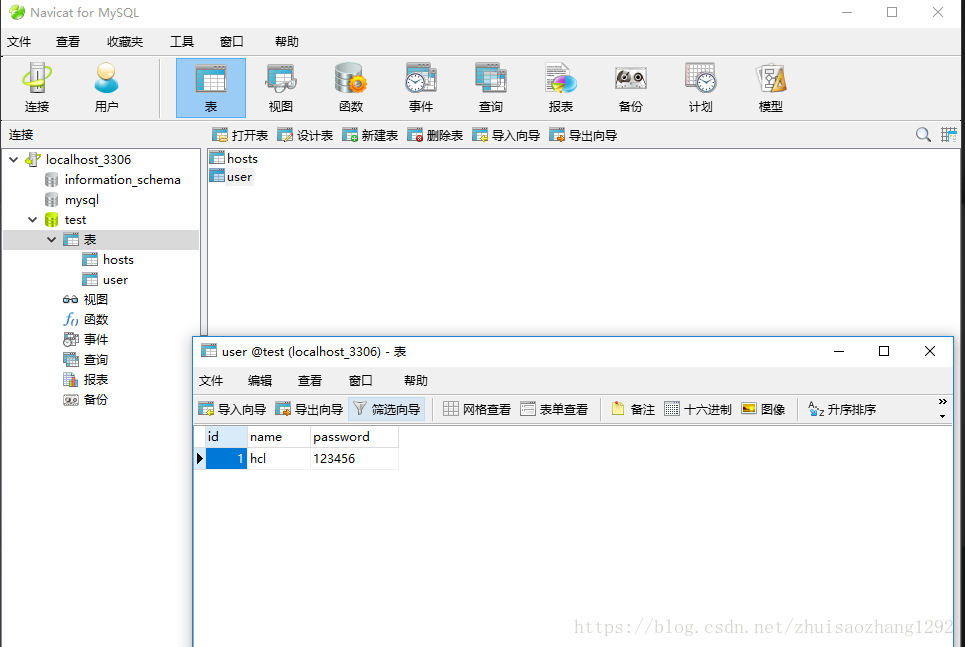Click the 用户 (User) toolbar icon
The height and width of the screenshot is (647, 965).
pos(106,87)
